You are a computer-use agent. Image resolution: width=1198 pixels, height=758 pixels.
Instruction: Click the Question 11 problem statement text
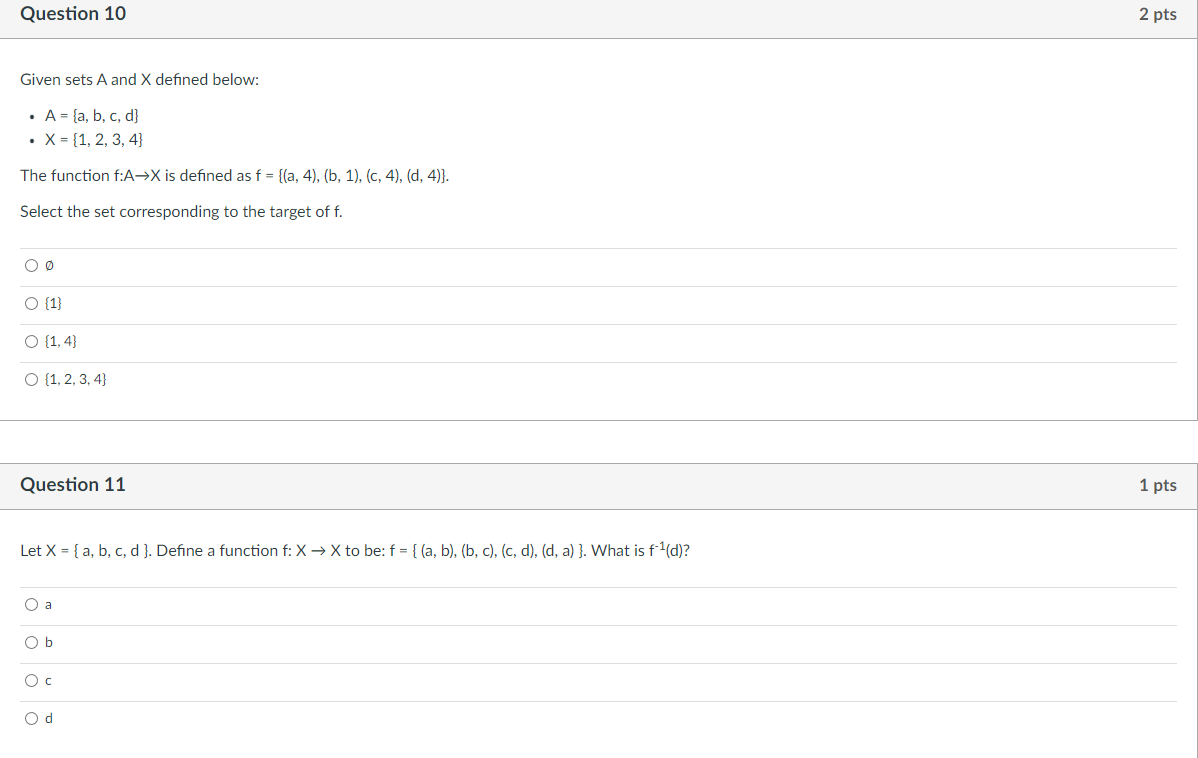tap(355, 549)
